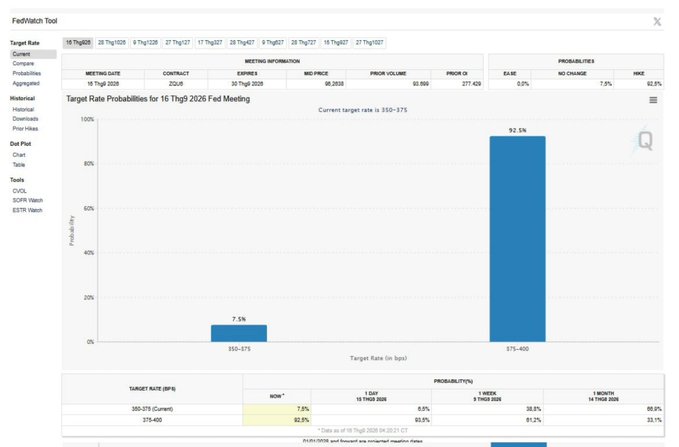Select the 16 Thg926 meeting tab
This screenshot has width=679, height=447.
78,42
